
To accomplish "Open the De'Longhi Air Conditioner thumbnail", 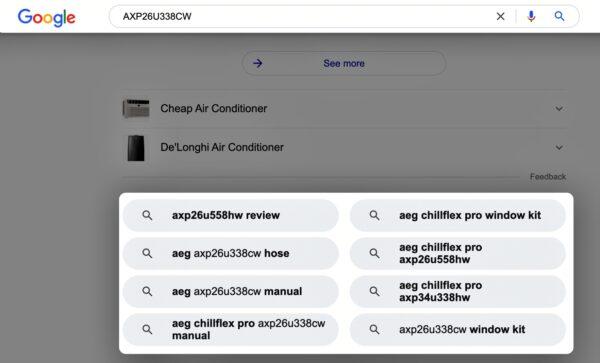I will coord(136,148).
